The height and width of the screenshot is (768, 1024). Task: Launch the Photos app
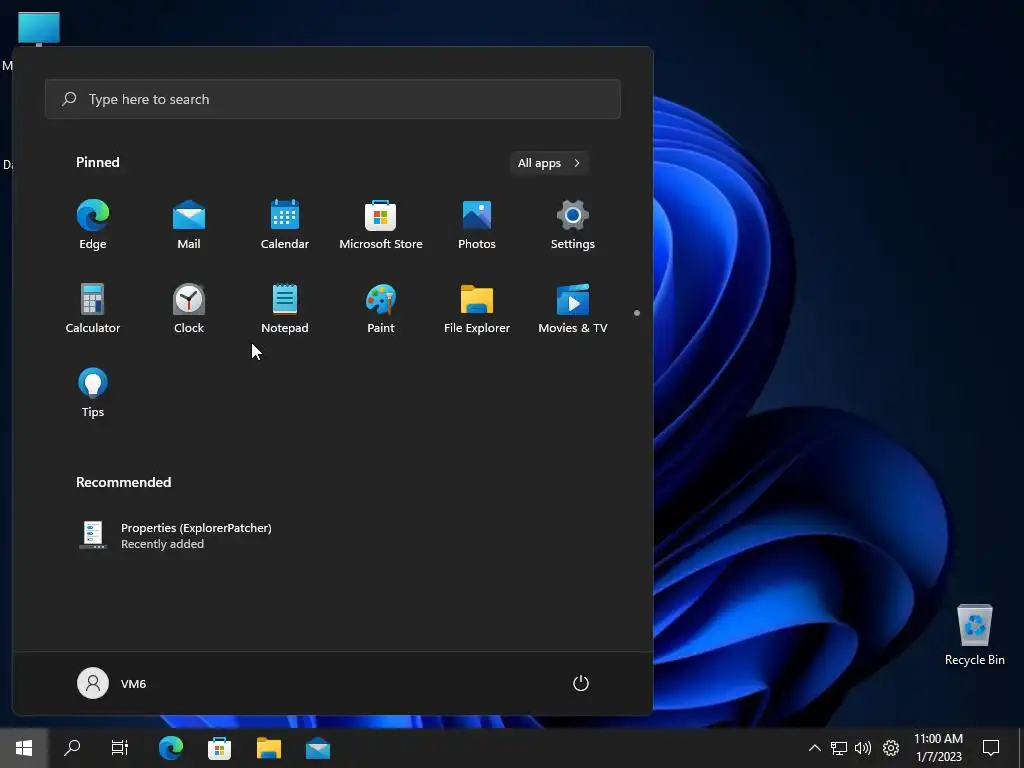[x=477, y=225]
